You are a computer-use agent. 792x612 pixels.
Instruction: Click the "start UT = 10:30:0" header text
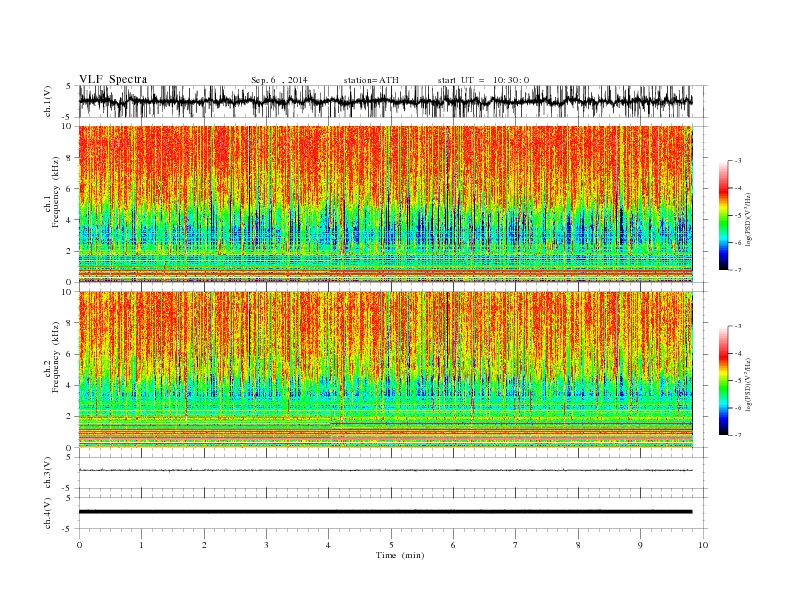[483, 80]
